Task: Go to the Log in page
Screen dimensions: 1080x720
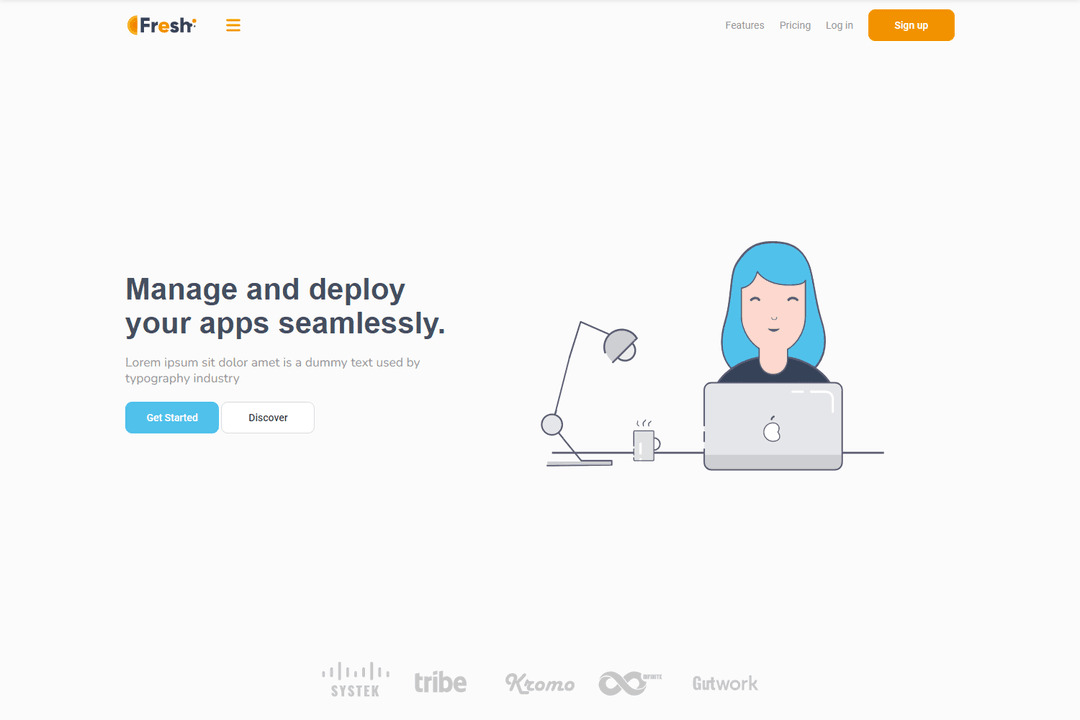Action: (x=839, y=25)
